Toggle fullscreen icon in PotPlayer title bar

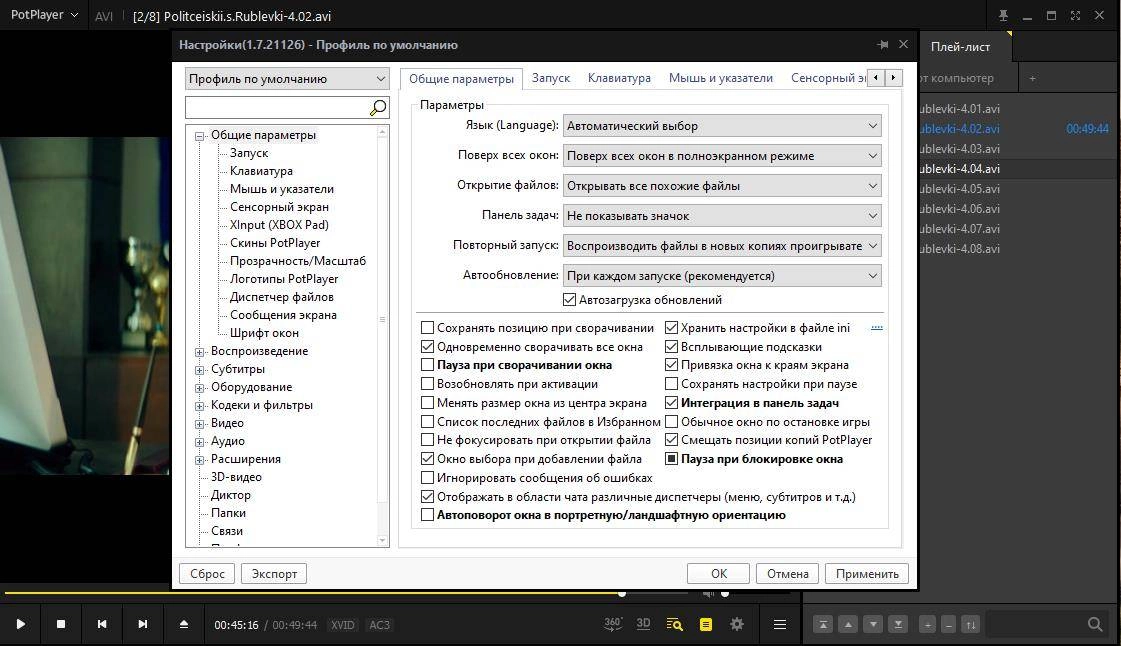coord(1075,15)
